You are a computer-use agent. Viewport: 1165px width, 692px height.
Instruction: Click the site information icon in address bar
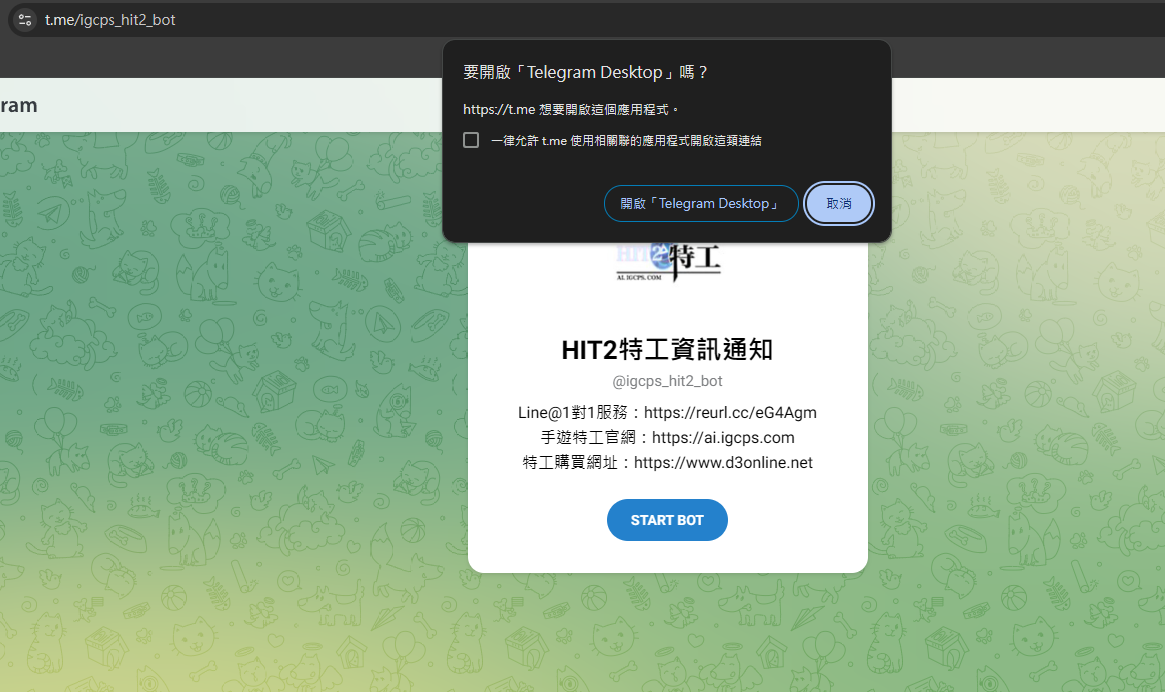[x=25, y=20]
